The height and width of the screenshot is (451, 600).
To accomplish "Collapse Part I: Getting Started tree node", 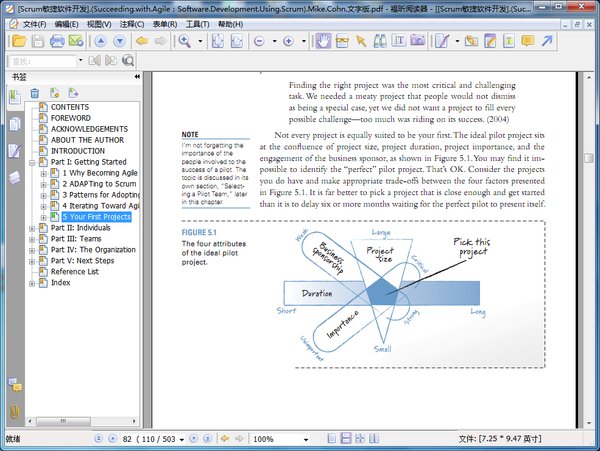I will tap(32, 163).
